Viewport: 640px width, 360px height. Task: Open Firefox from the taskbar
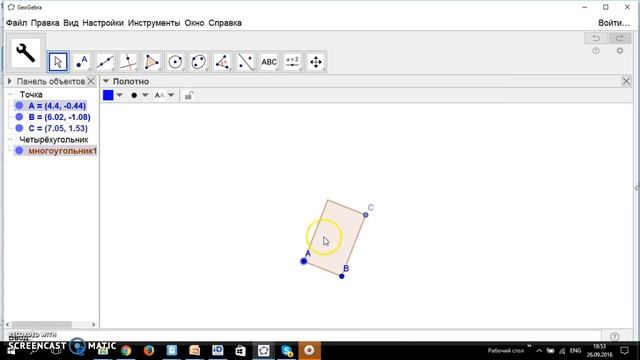(149, 350)
